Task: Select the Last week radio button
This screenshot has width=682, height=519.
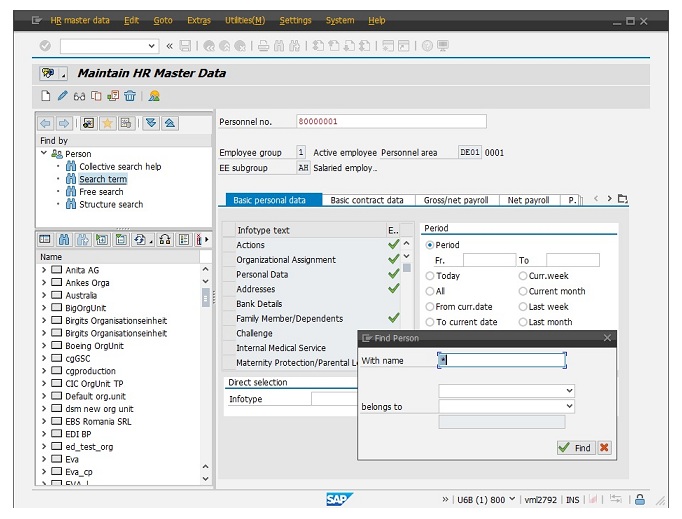Action: point(523,307)
